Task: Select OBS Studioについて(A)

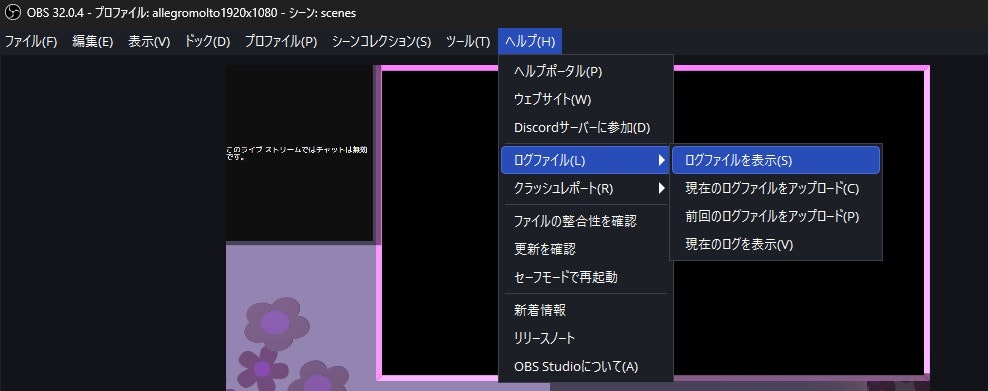Action: (x=585, y=366)
